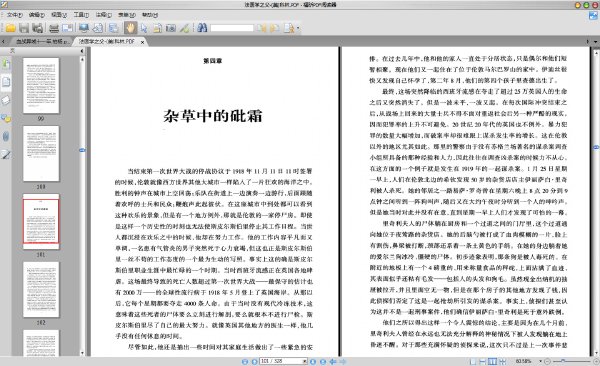This screenshot has height=366, width=600.
Task: Open the third menu in menu bar
Action: click(59, 15)
